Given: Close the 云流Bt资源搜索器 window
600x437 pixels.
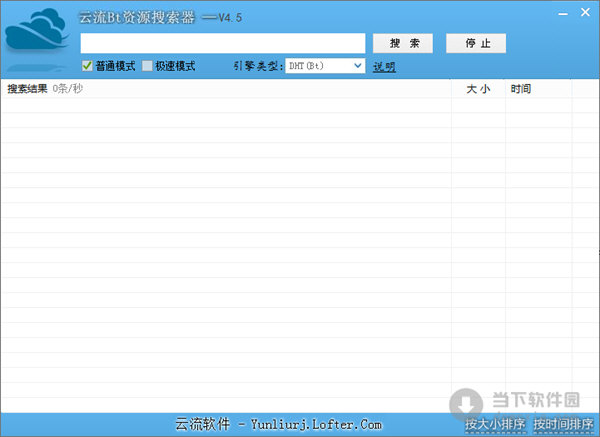Looking at the screenshot, I should [x=585, y=13].
